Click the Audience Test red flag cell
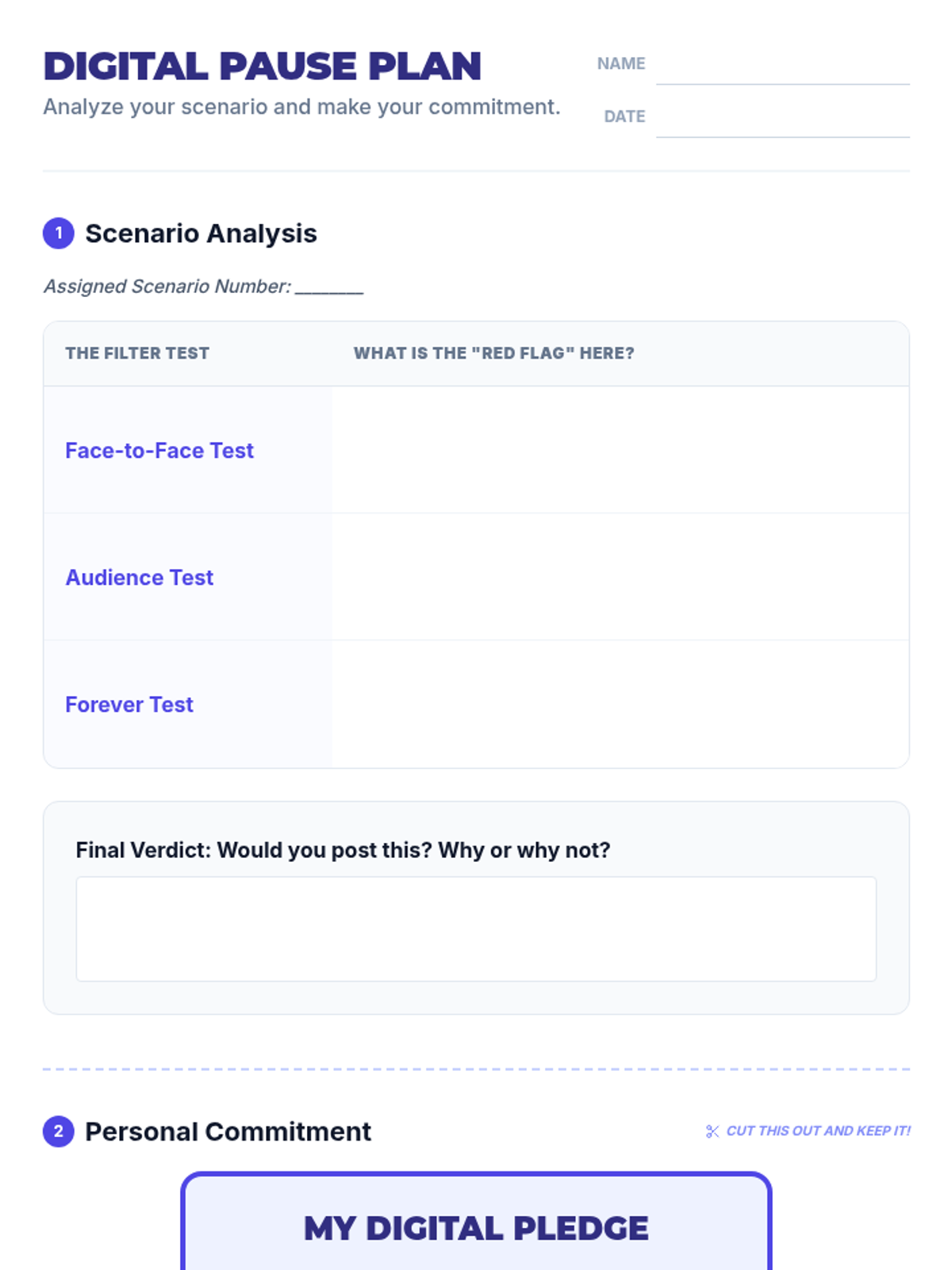The image size is (952, 1270). coord(620,577)
